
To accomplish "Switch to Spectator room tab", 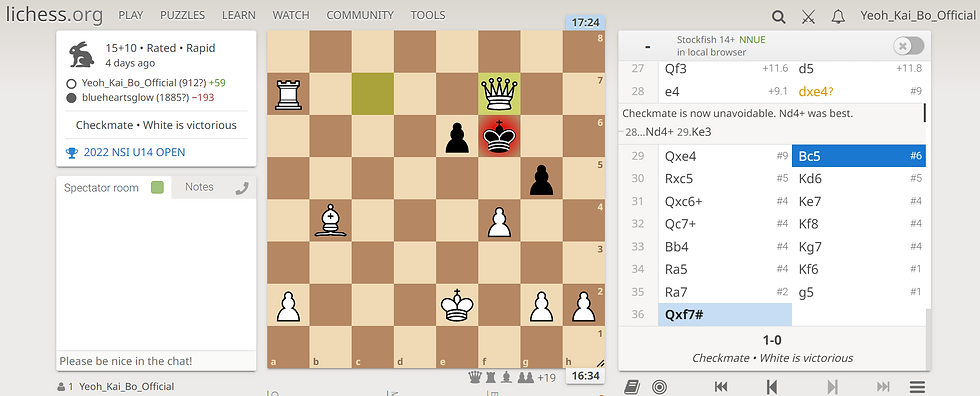I will (x=113, y=187).
